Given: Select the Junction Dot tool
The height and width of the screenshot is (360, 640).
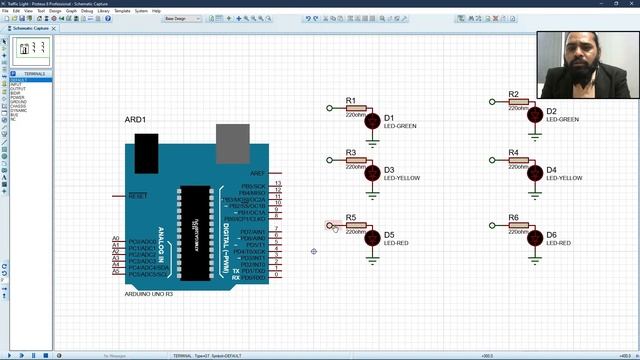Looking at the screenshot, I should click(x=4, y=55).
